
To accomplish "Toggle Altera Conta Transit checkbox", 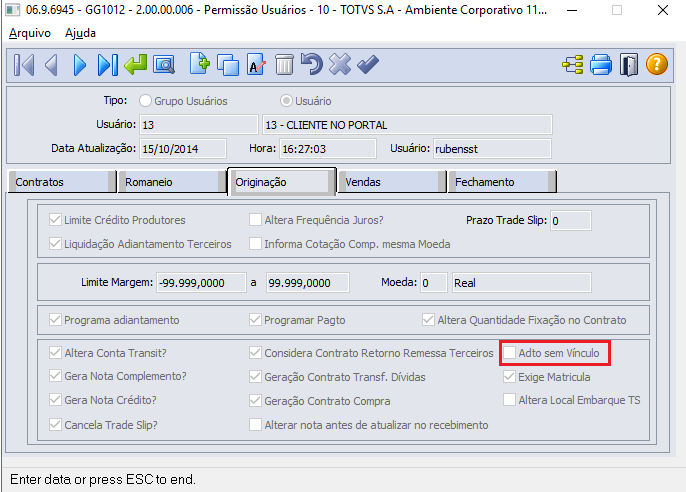I will click(55, 352).
